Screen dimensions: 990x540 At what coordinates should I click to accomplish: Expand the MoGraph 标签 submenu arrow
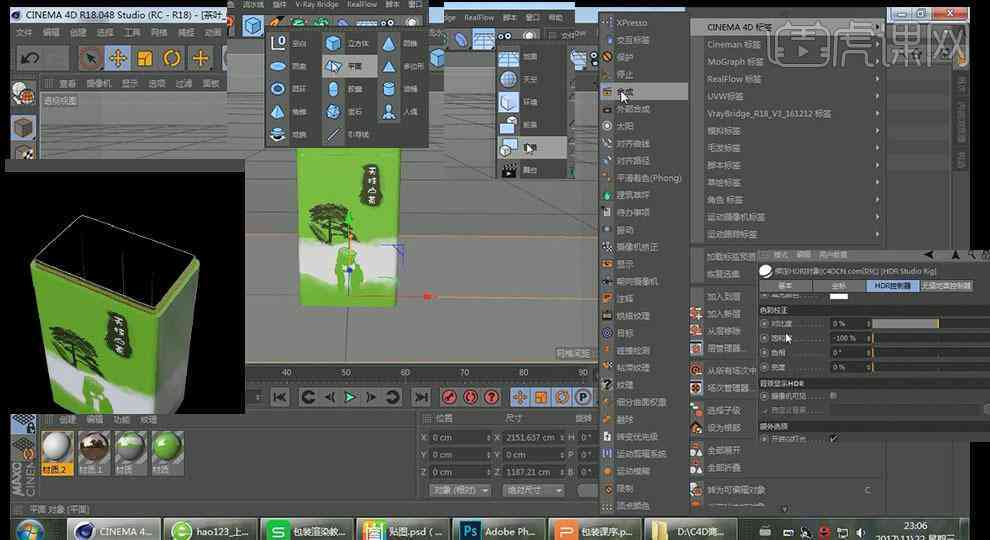click(x=877, y=62)
